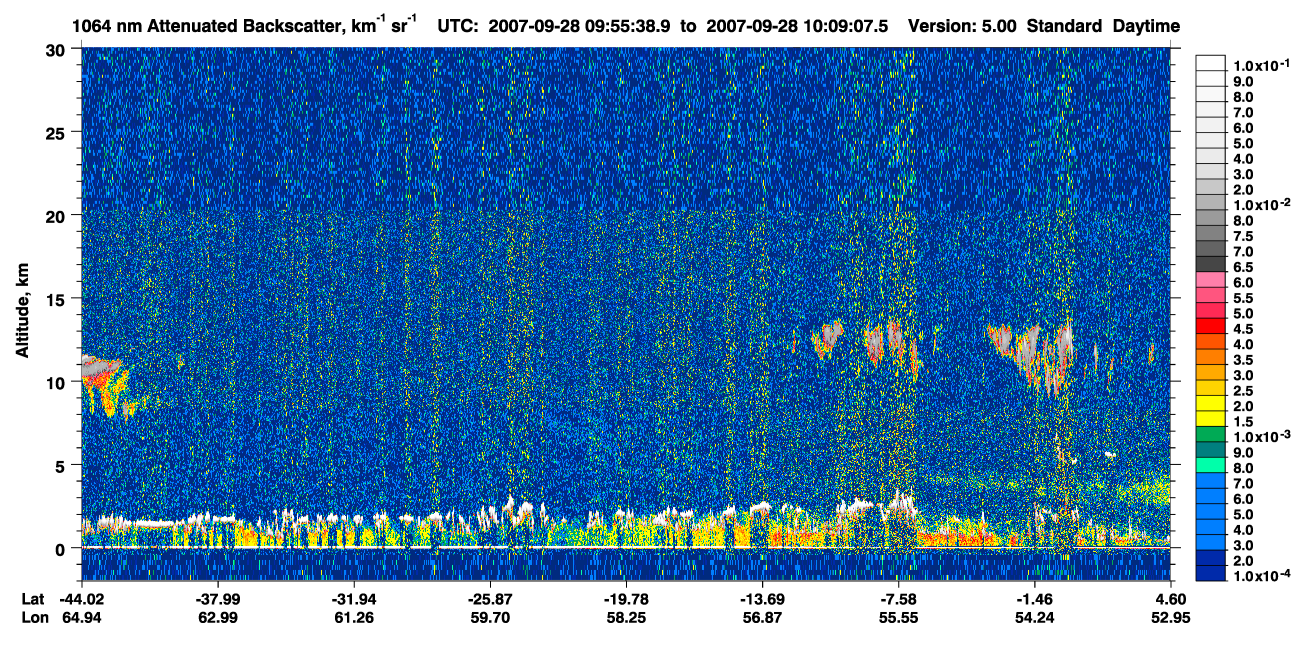Click longitude value '55.55'
Viewport: 1300px width, 667px height.
point(899,617)
